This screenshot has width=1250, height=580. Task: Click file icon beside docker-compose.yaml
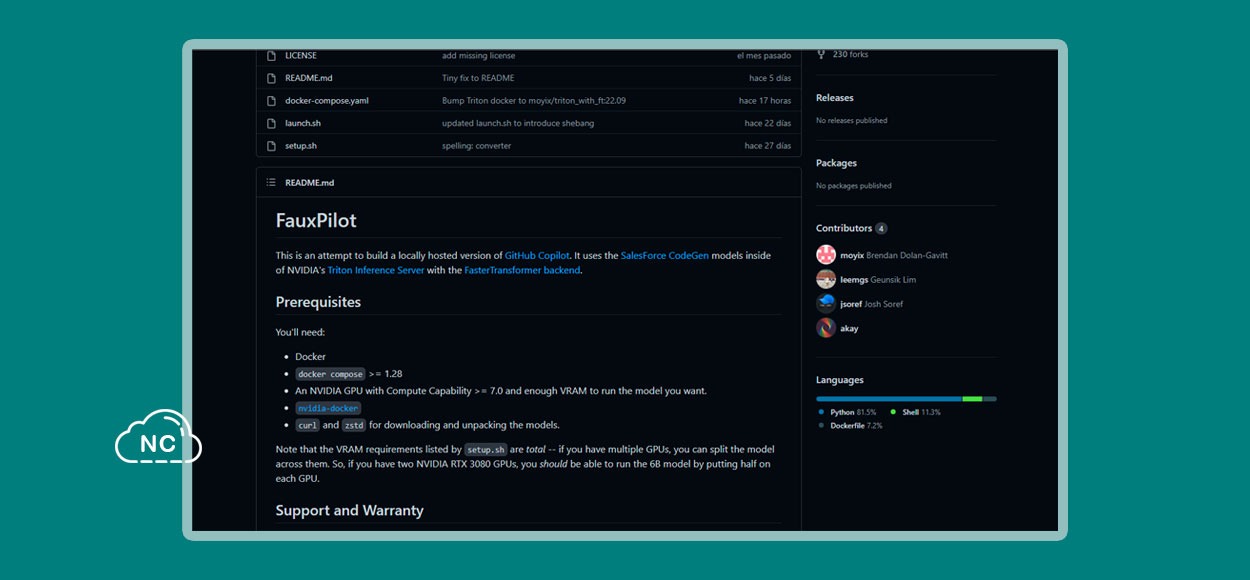(x=271, y=101)
